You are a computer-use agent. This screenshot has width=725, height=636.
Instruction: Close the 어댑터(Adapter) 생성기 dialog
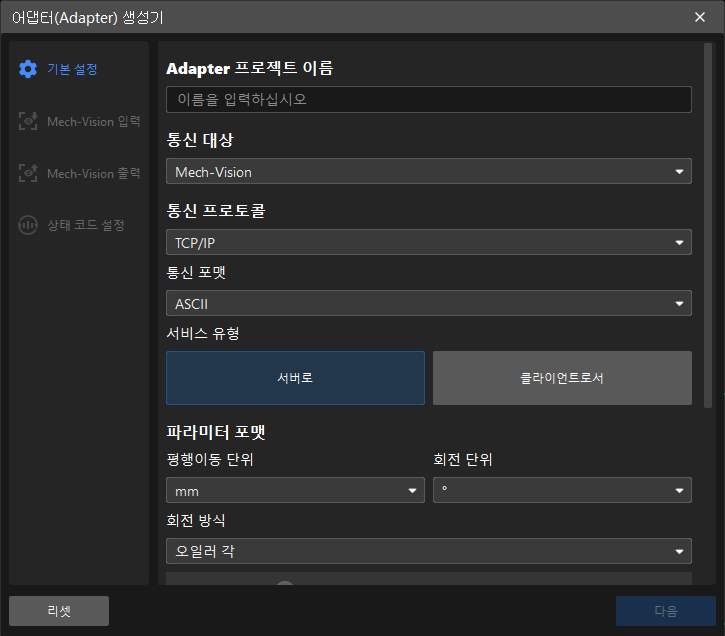[x=700, y=17]
